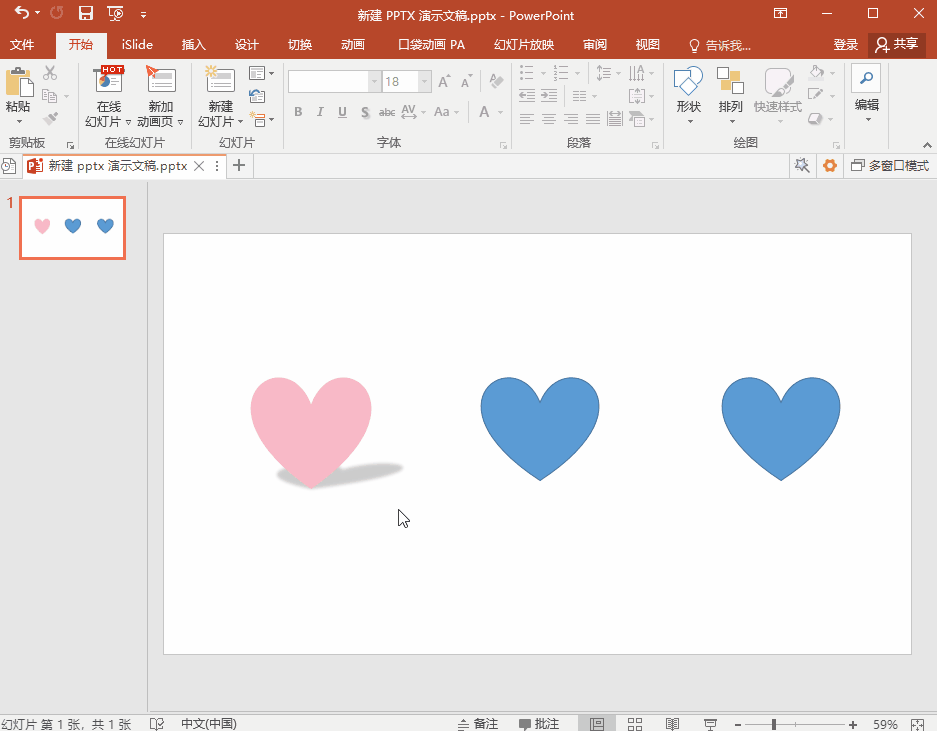Click the Reset slide icon

coord(257,96)
